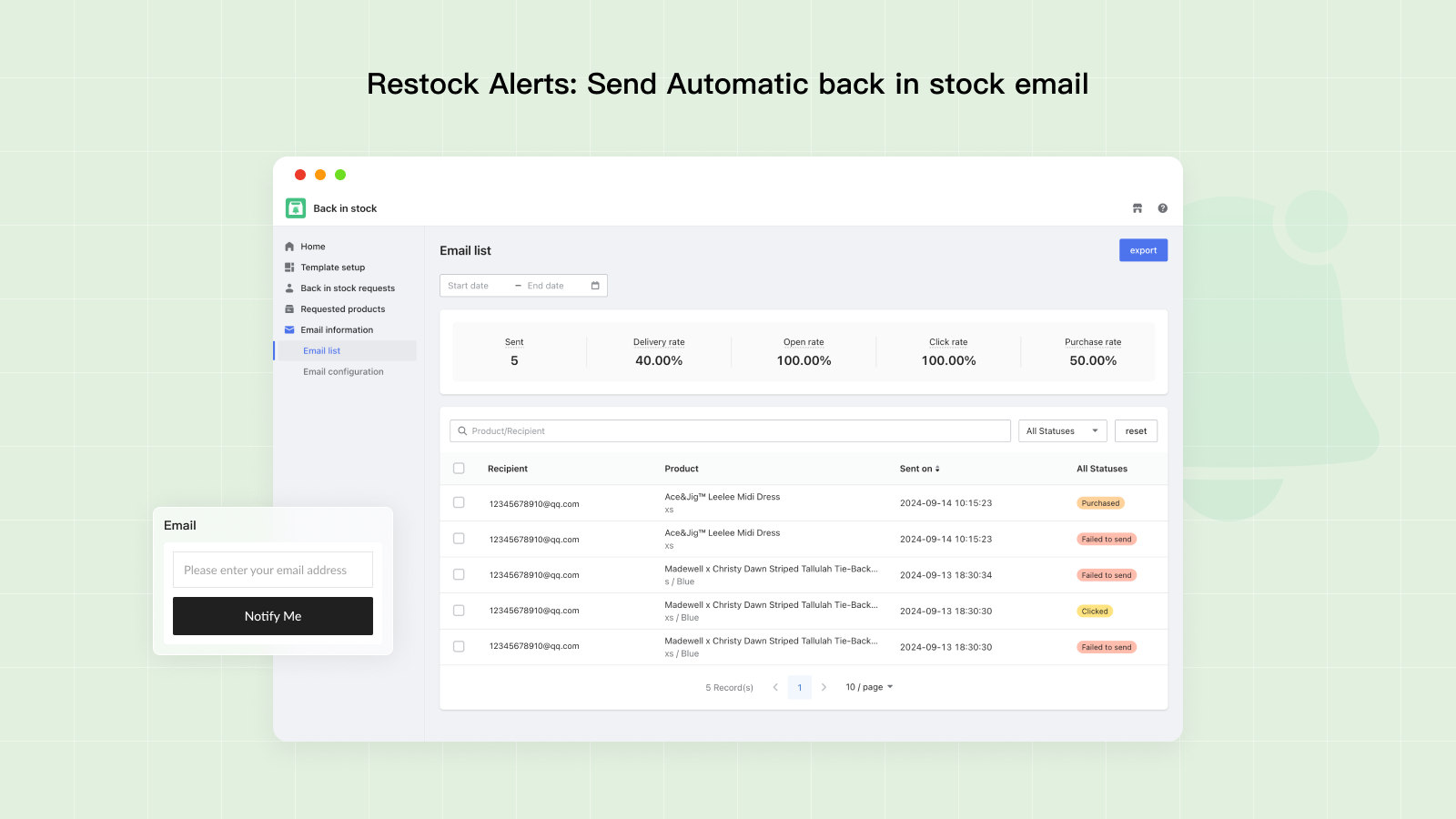Select Email list in the sidebar
1456x819 pixels.
point(322,351)
